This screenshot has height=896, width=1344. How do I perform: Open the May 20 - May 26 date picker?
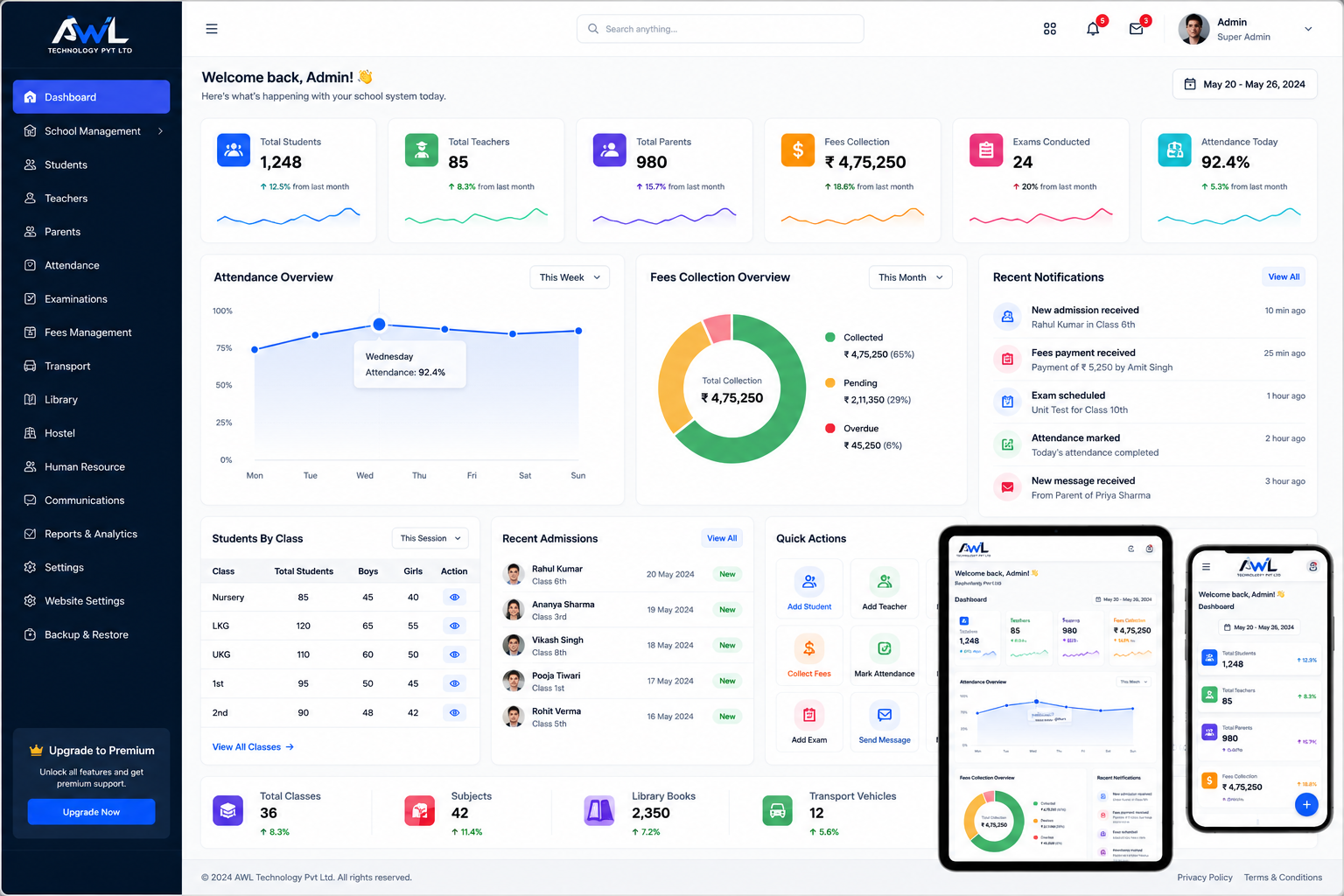point(1245,84)
